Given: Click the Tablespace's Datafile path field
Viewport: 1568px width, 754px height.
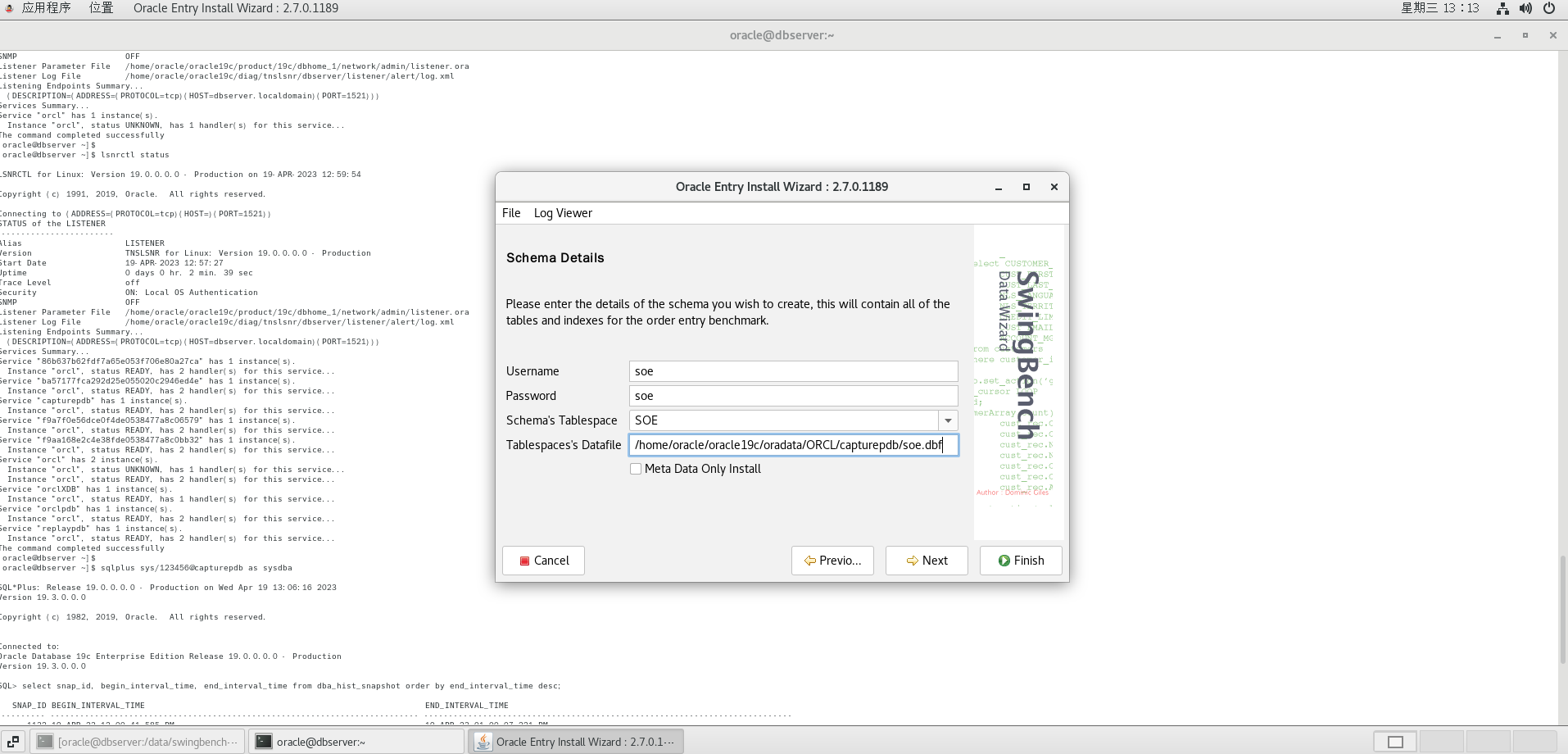Looking at the screenshot, I should (793, 445).
